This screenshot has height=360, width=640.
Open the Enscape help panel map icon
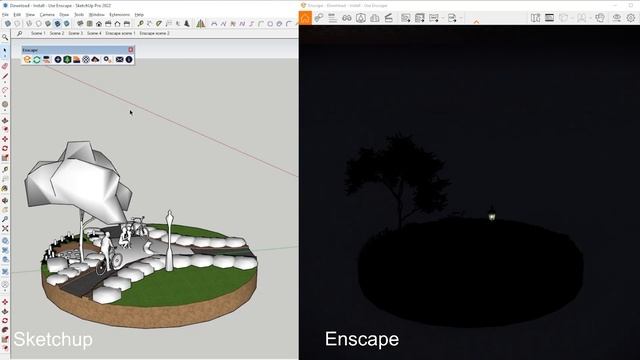[536, 18]
